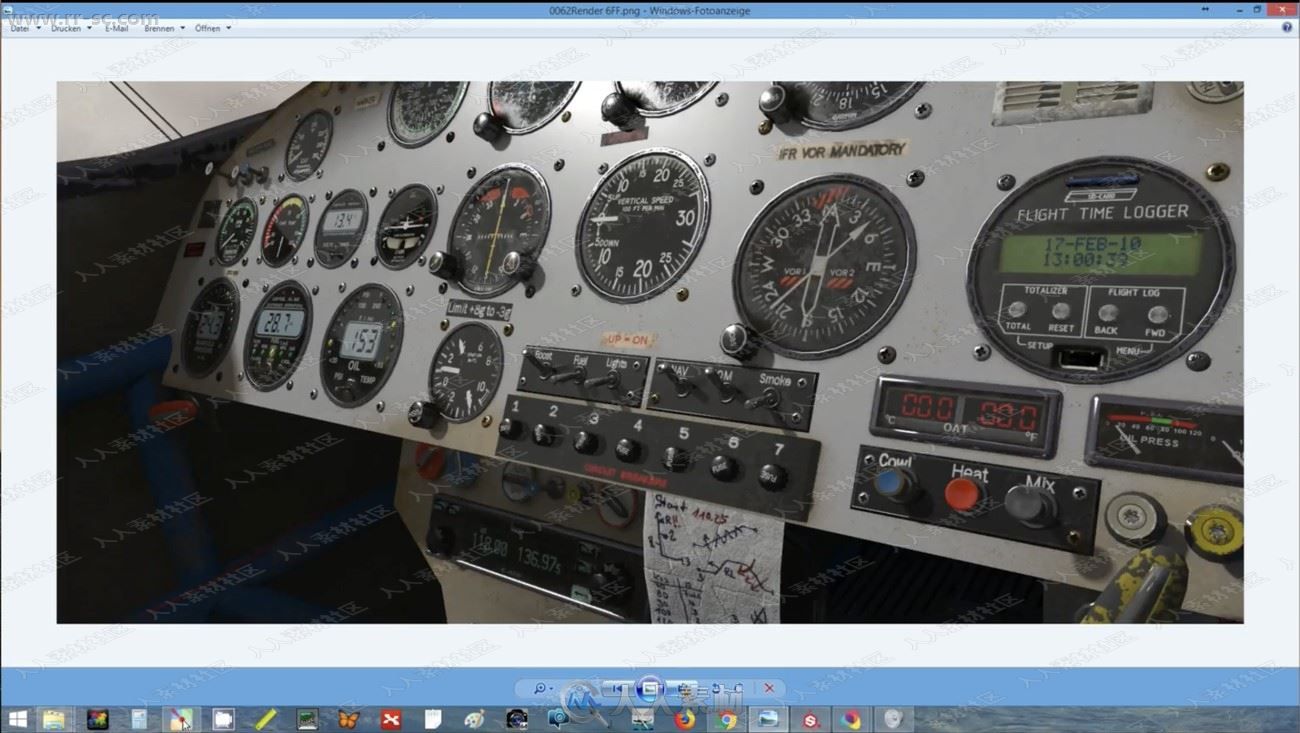Launch Google Chrome from the taskbar
This screenshot has width=1300, height=733.
coord(727,719)
